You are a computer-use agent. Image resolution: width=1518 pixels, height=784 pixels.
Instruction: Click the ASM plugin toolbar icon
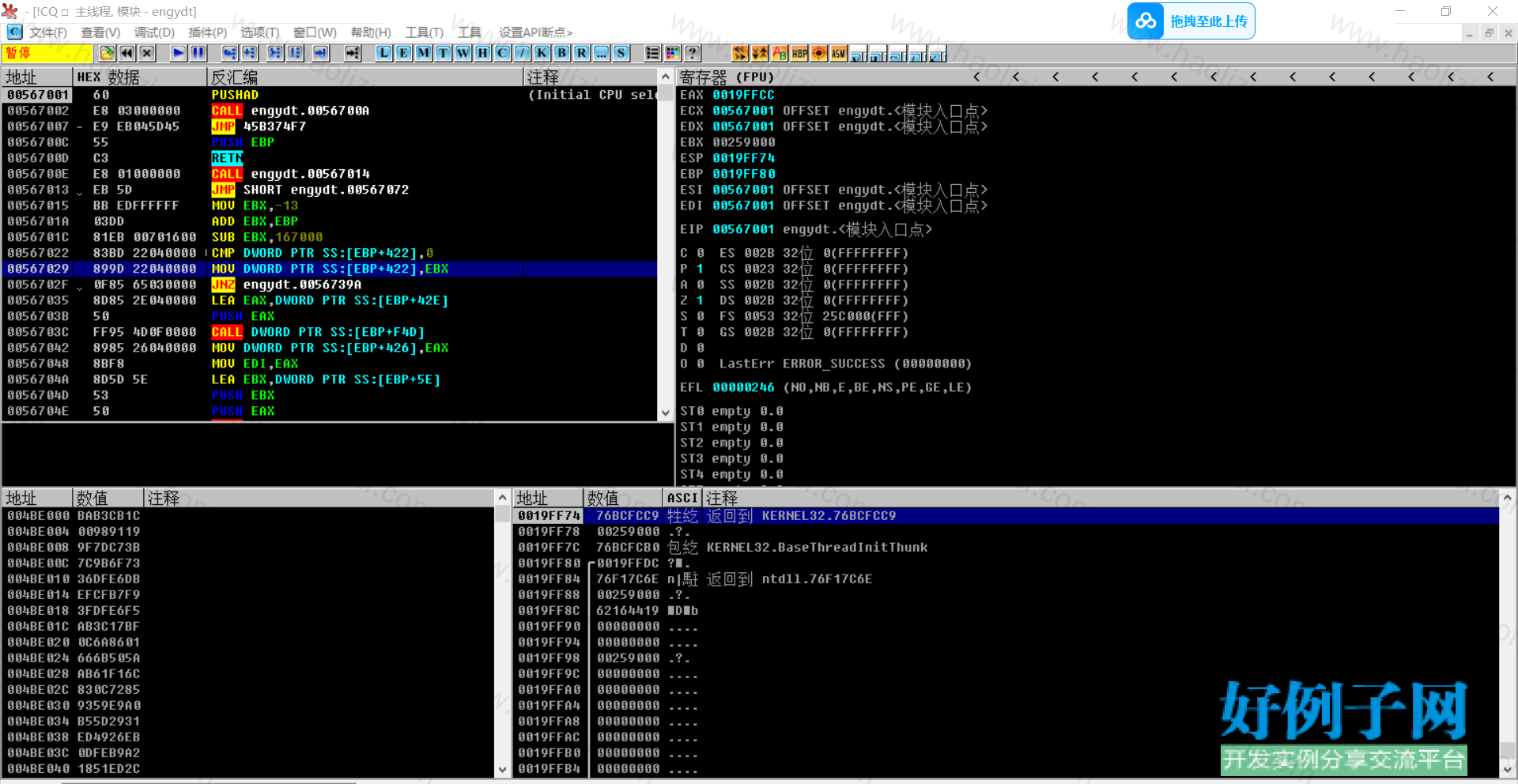840,53
